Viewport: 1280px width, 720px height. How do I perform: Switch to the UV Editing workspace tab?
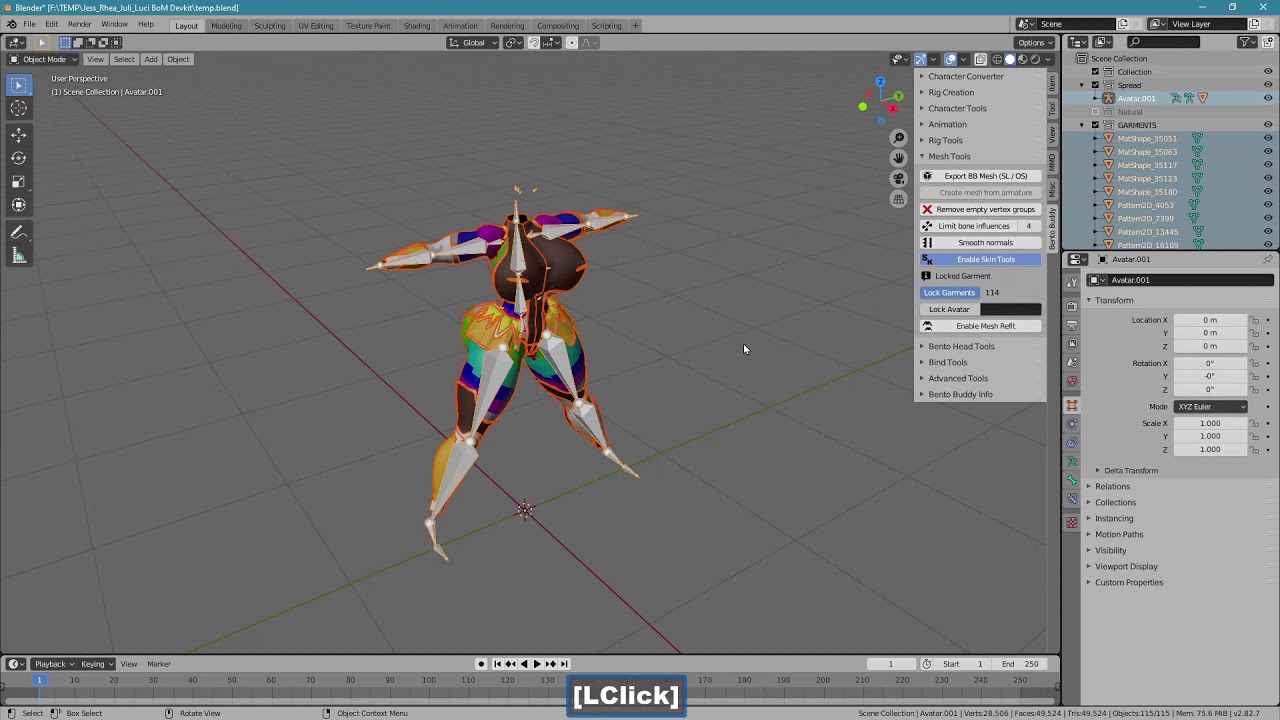tap(315, 25)
